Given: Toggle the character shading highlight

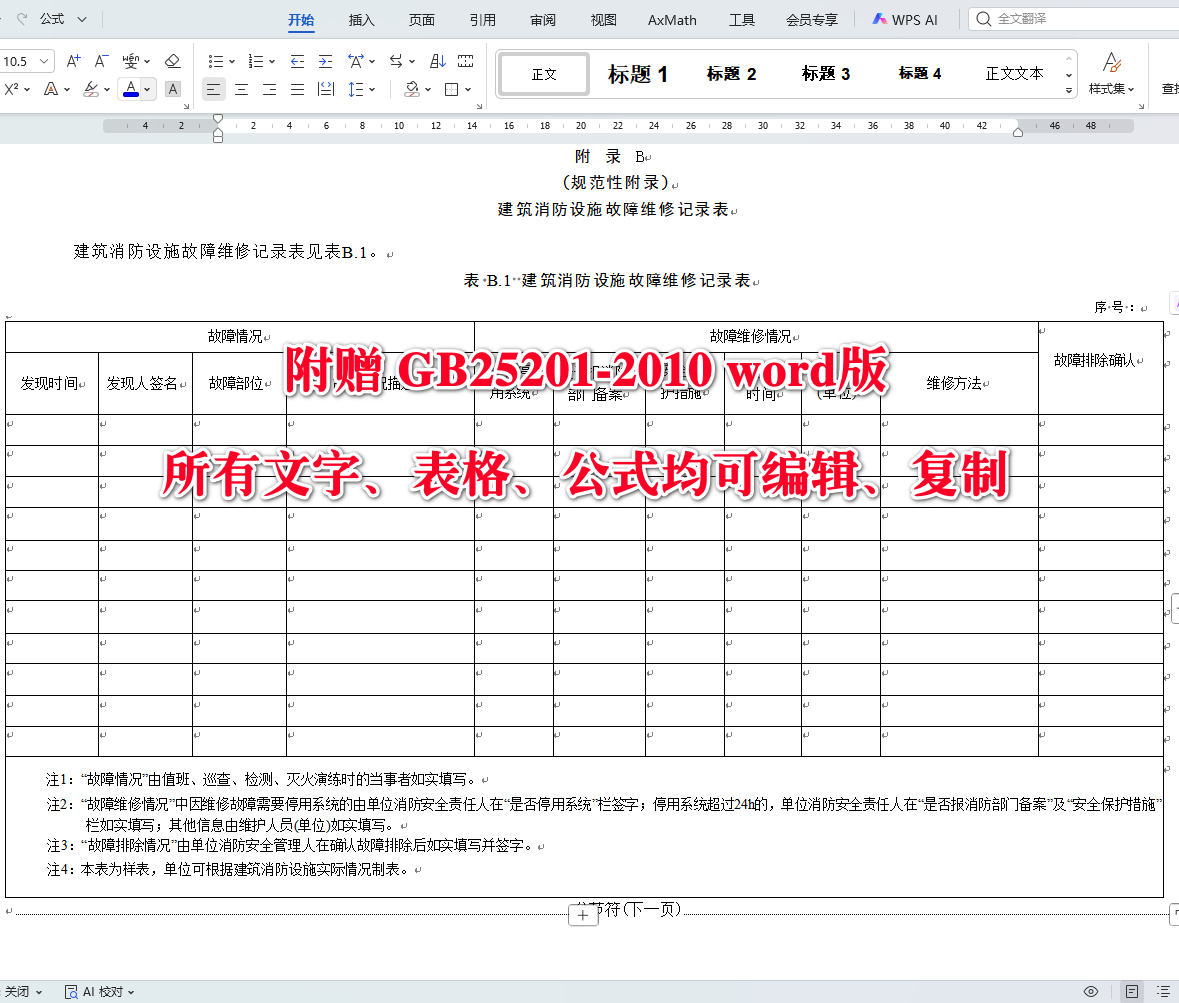Looking at the screenshot, I should (172, 89).
